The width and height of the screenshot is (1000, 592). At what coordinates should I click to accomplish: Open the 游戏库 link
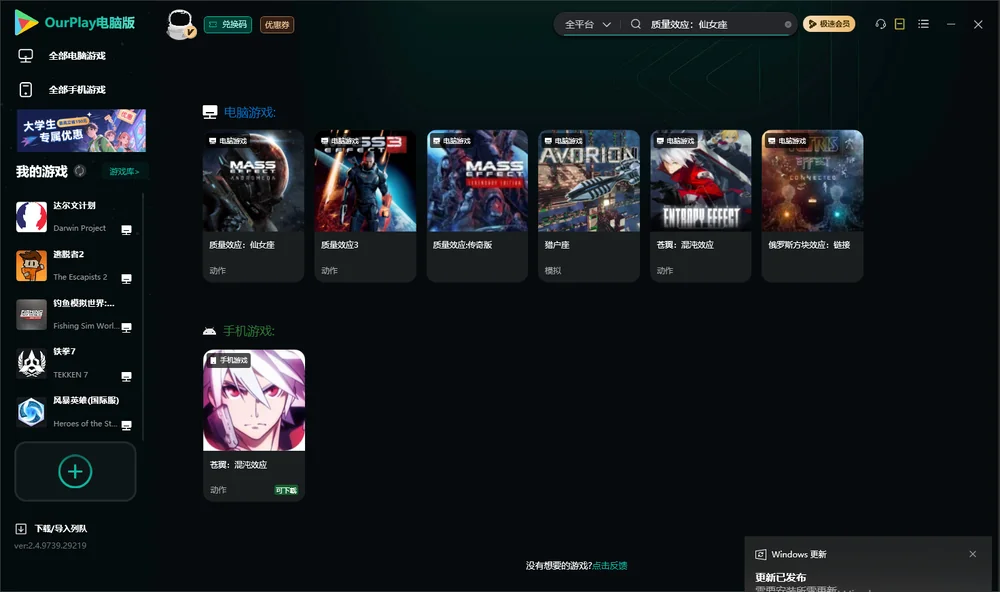pos(124,171)
